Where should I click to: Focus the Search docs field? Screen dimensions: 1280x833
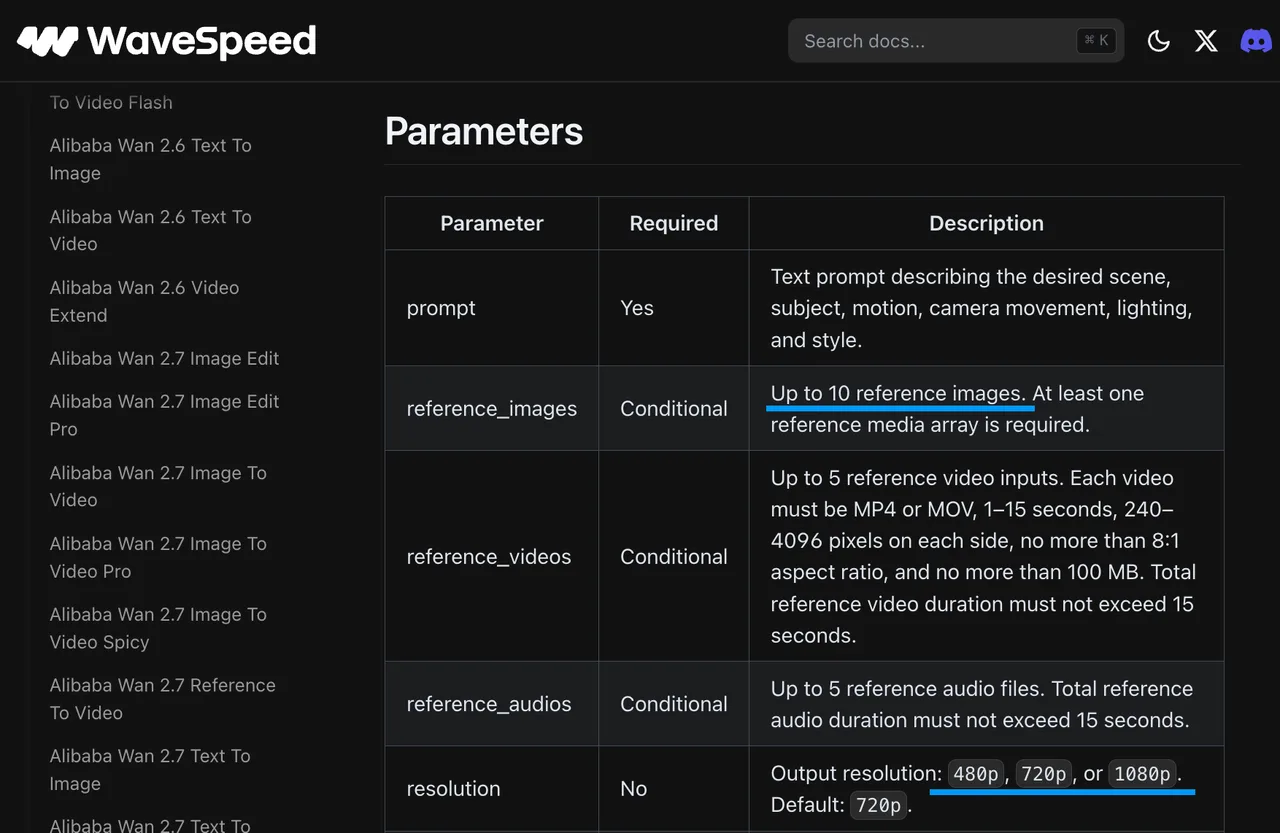(956, 41)
